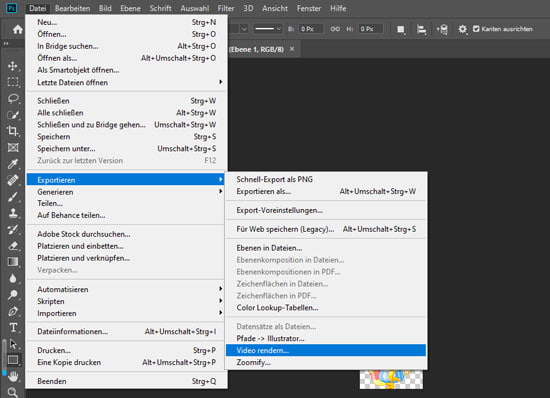This screenshot has height=398, width=550.
Task: Click the link width and height icon
Action: pyautogui.click(x=335, y=29)
